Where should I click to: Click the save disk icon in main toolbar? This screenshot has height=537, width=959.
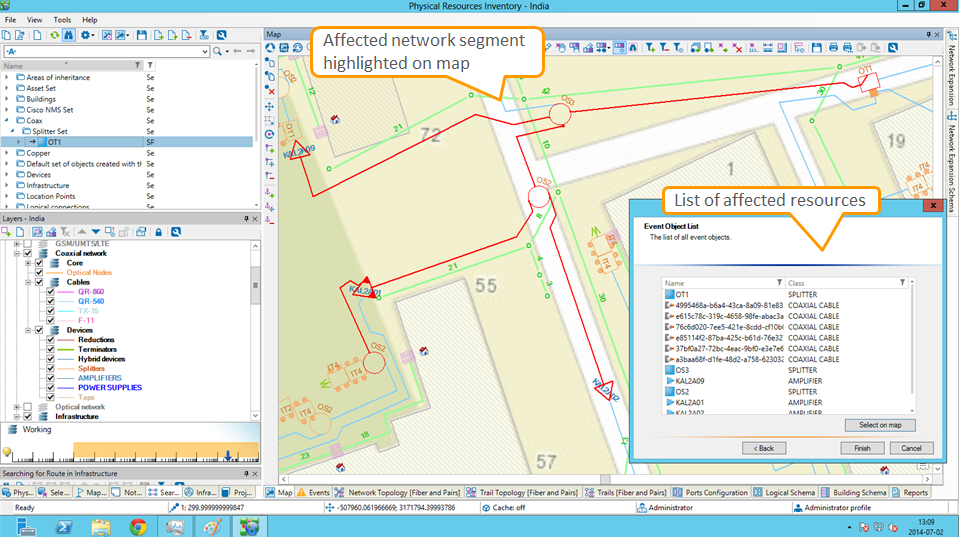pyautogui.click(x=142, y=35)
